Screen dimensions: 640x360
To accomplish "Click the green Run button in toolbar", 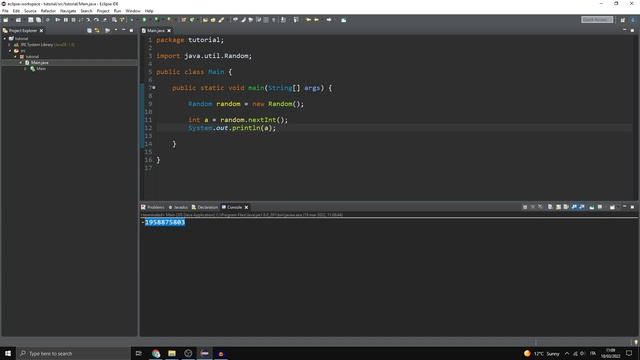I will (x=144, y=20).
